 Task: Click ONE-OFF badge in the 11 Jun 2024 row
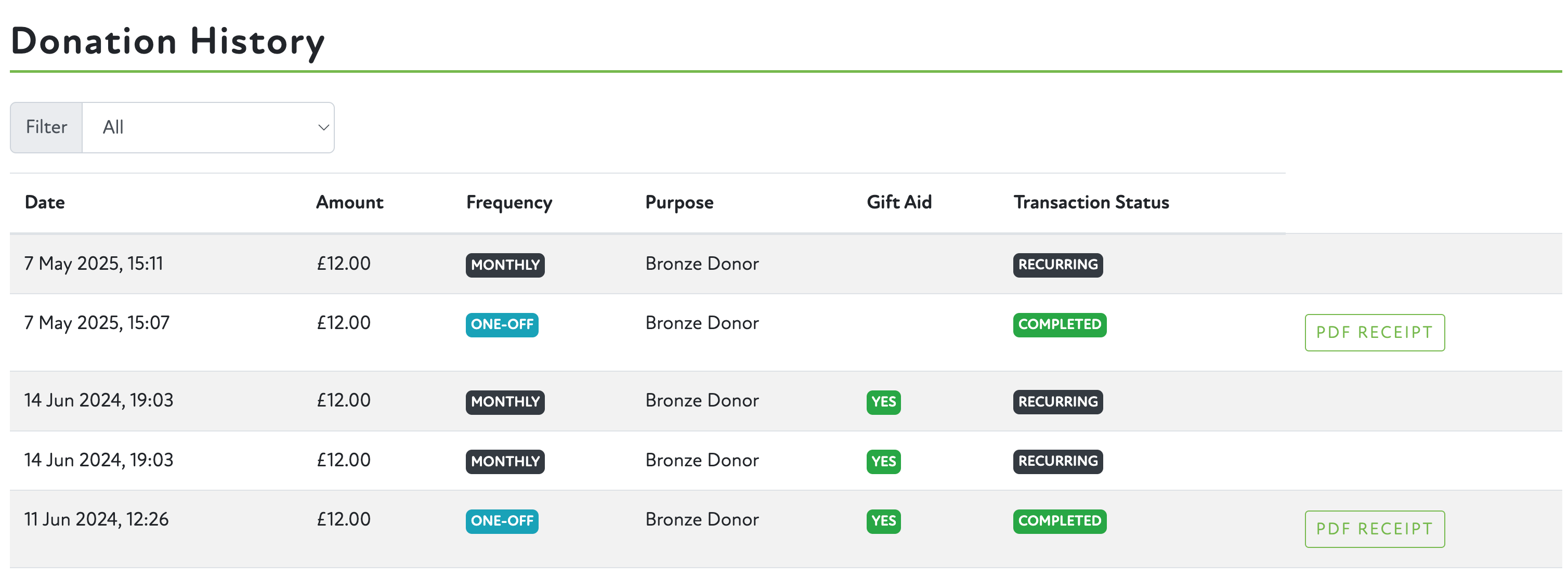(x=502, y=521)
